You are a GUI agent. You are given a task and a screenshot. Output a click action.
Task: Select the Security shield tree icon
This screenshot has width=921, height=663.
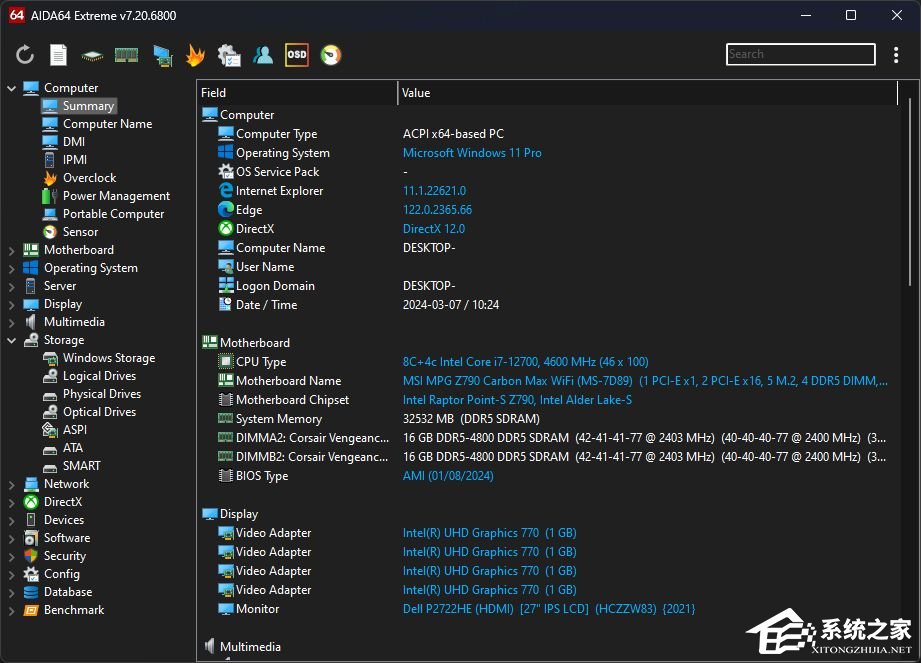31,556
